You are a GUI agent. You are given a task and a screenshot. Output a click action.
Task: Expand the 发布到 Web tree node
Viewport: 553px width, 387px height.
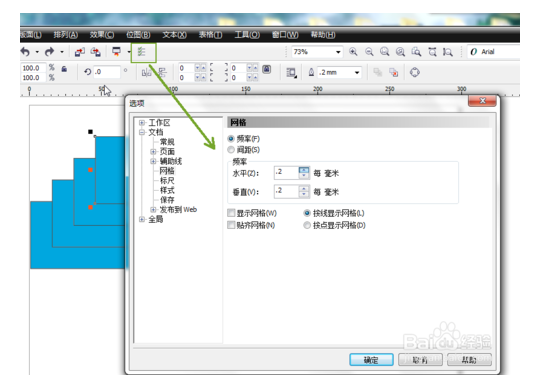click(x=153, y=210)
